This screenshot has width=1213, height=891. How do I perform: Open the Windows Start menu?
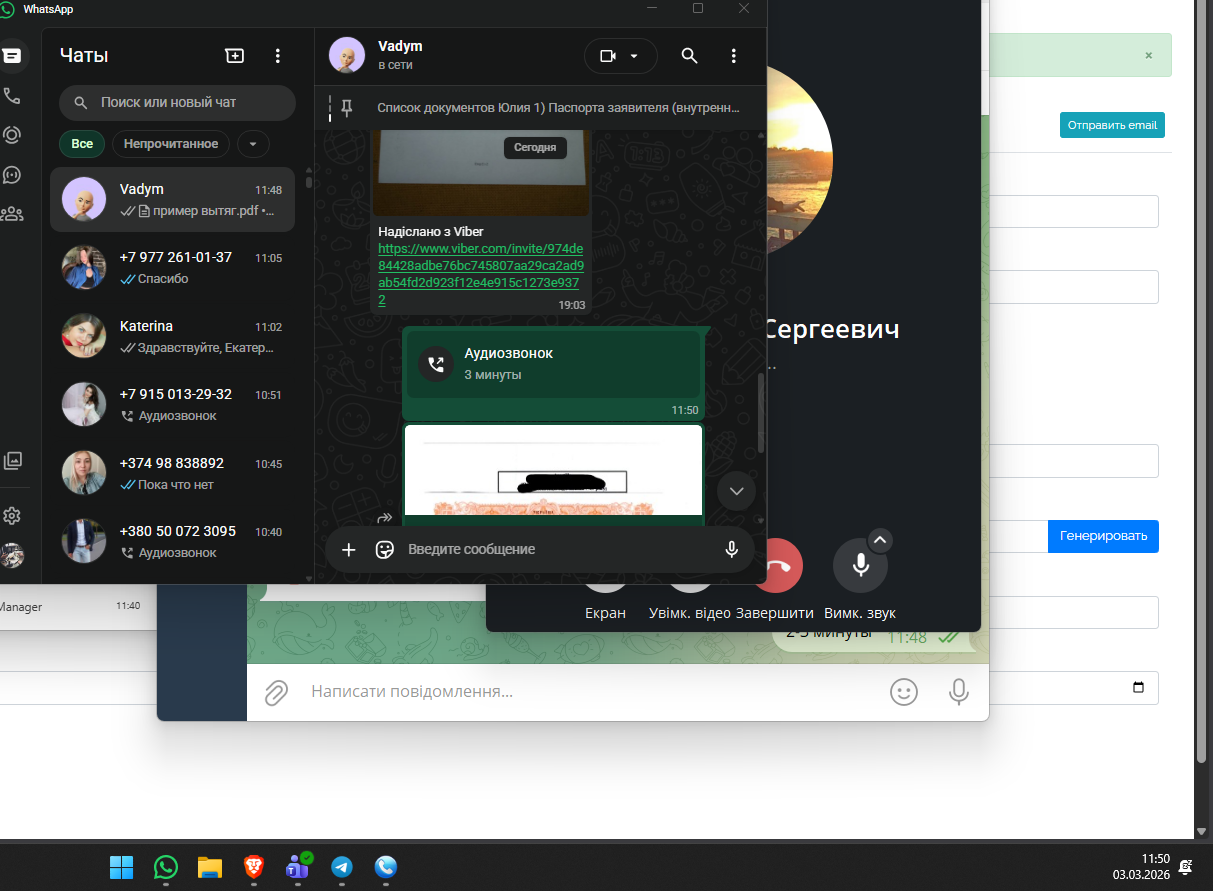point(121,867)
